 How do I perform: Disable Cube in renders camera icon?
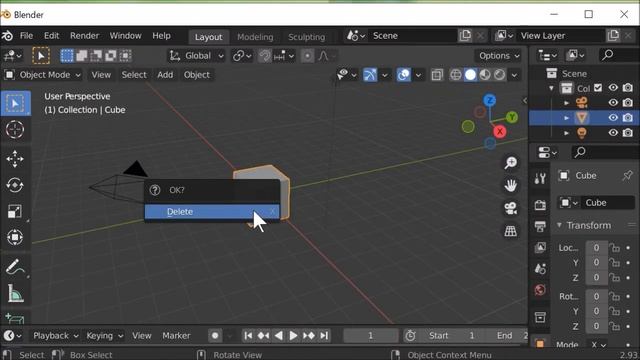[628, 118]
